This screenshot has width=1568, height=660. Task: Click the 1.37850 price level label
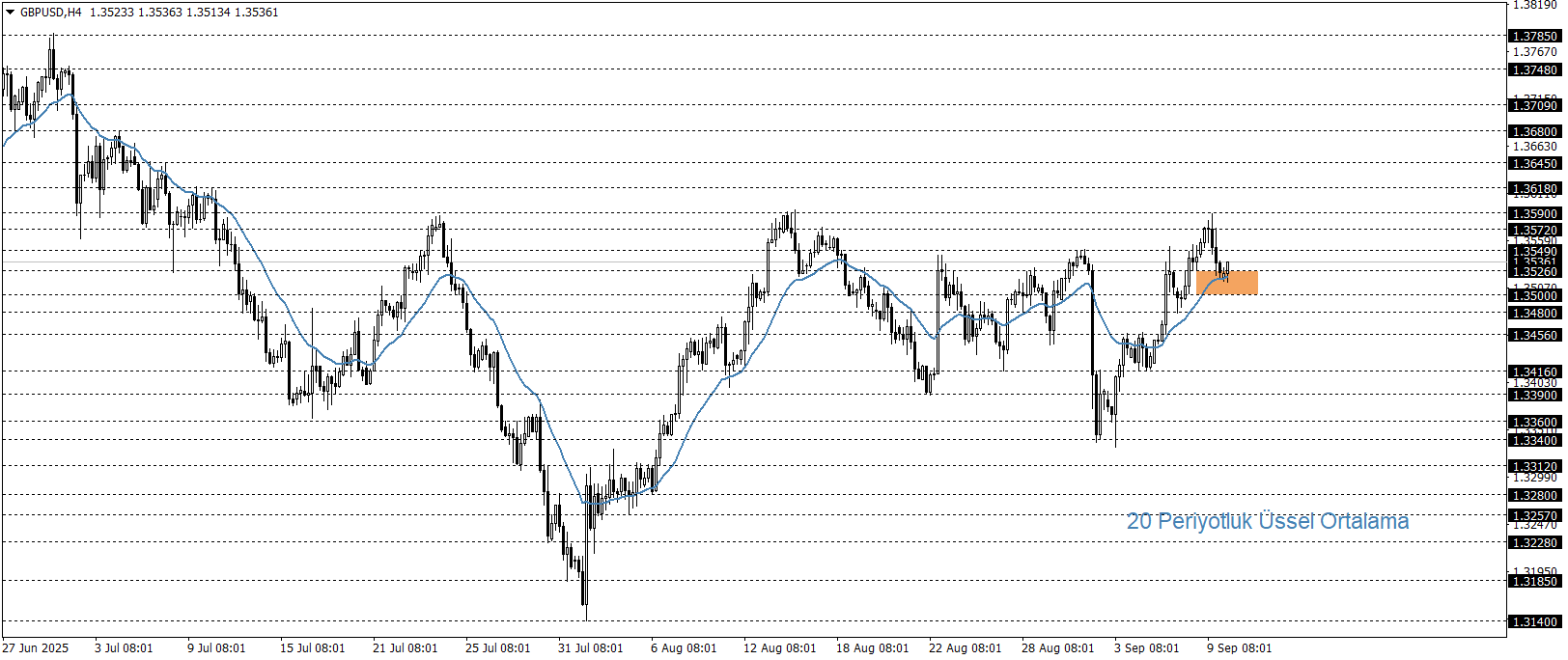(x=1534, y=37)
